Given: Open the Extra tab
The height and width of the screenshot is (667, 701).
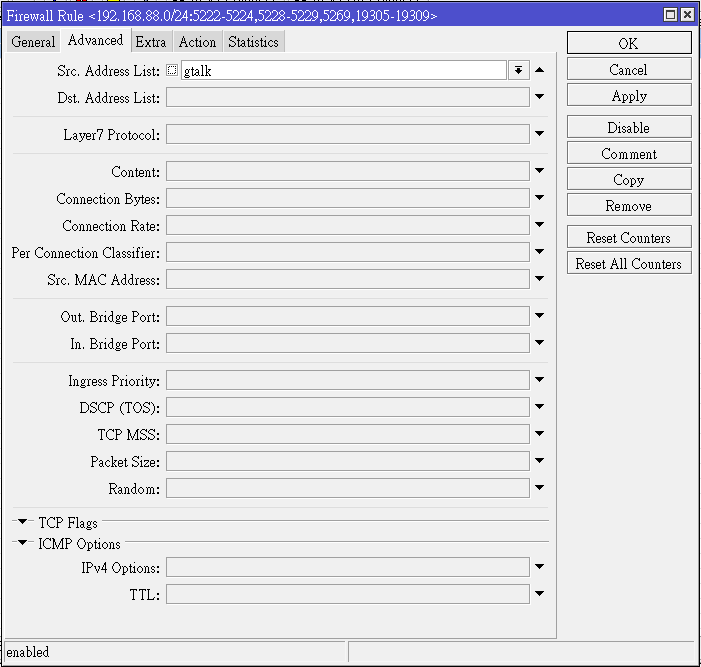Looking at the screenshot, I should point(151,42).
